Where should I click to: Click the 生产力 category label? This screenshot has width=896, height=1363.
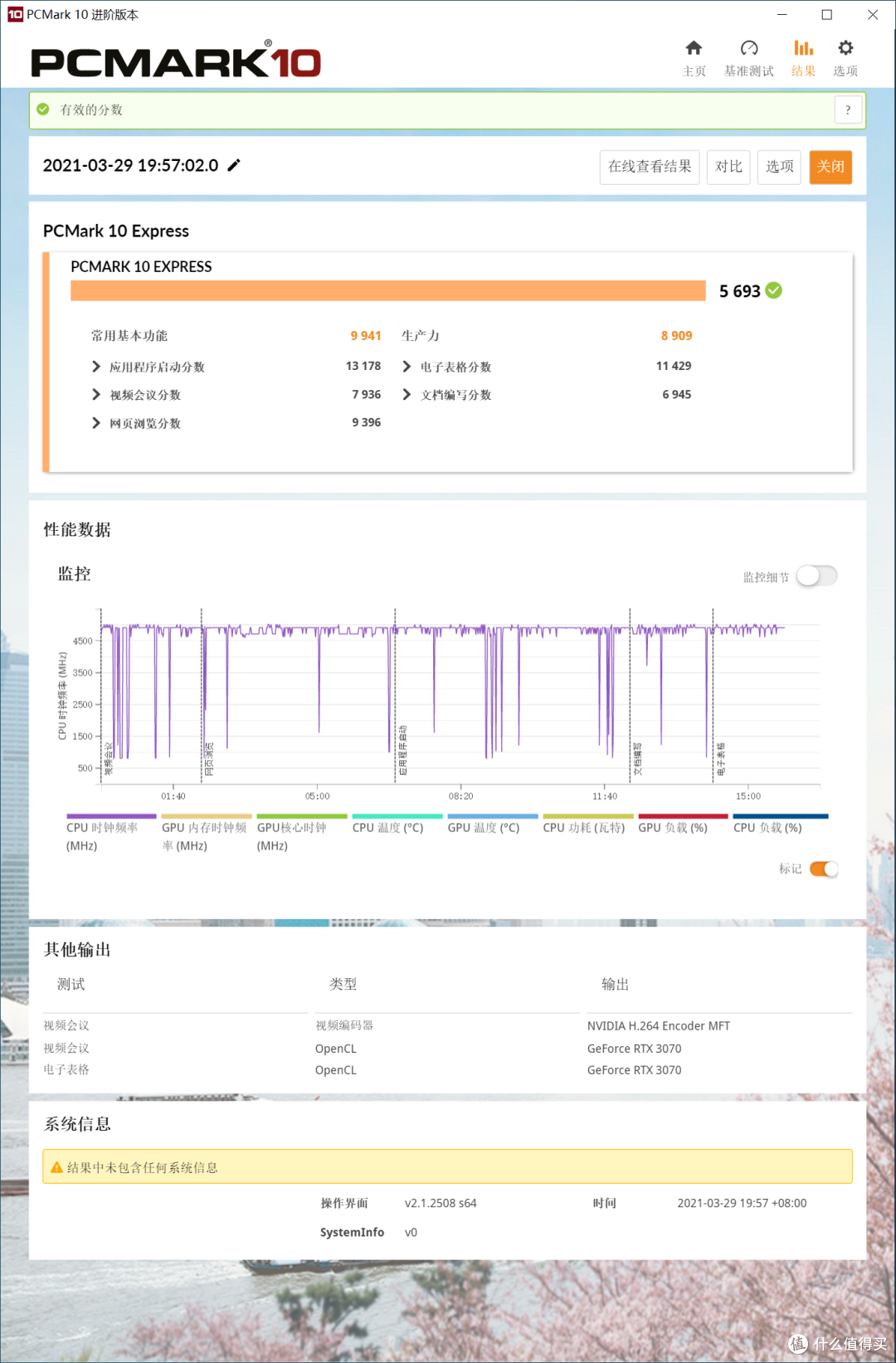point(421,335)
